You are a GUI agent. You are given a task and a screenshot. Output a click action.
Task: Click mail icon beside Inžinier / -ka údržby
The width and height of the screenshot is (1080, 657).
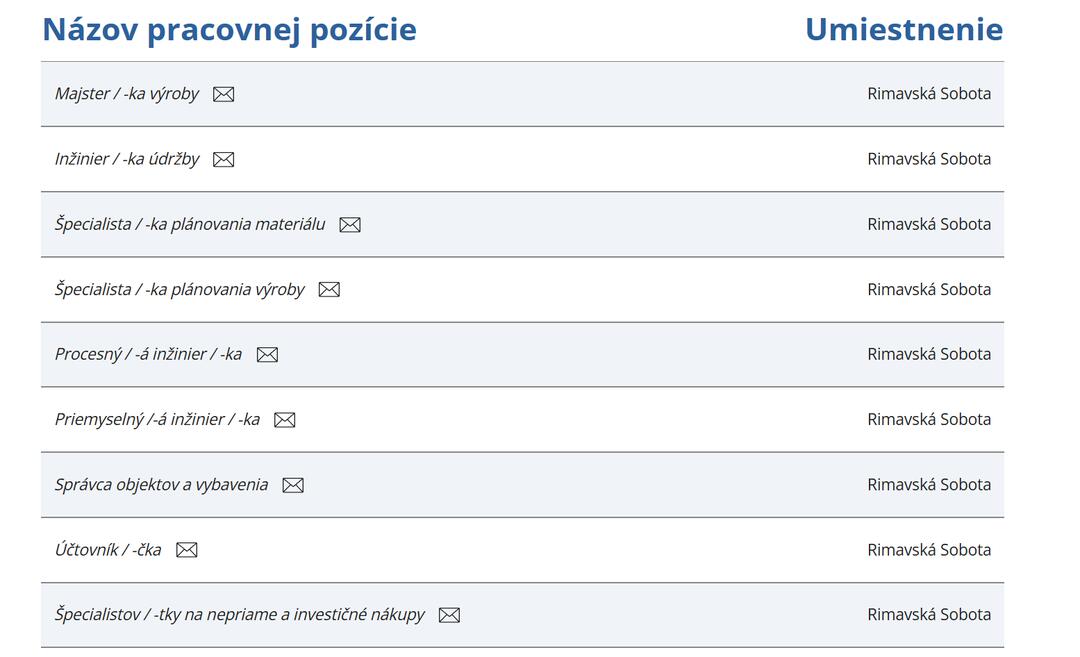[223, 160]
